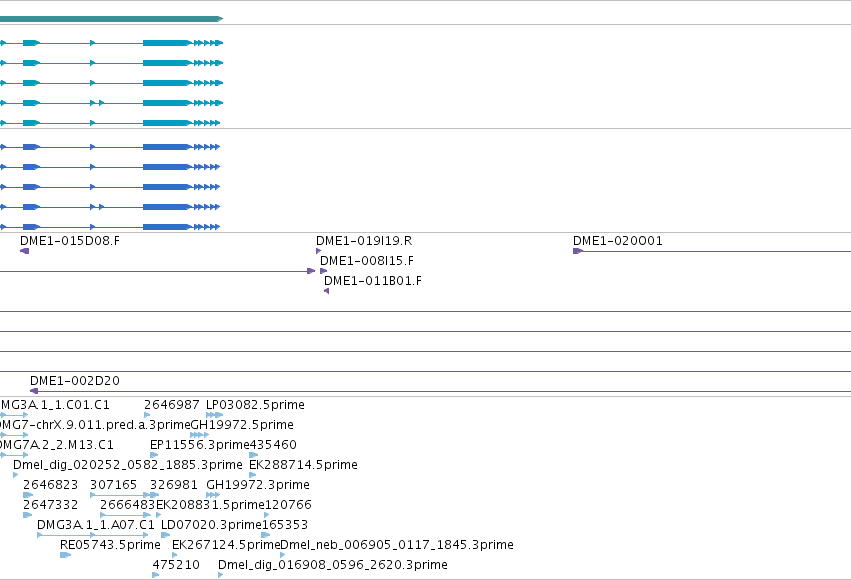Click the light-blue glyph under 2646823

pos(28,495)
